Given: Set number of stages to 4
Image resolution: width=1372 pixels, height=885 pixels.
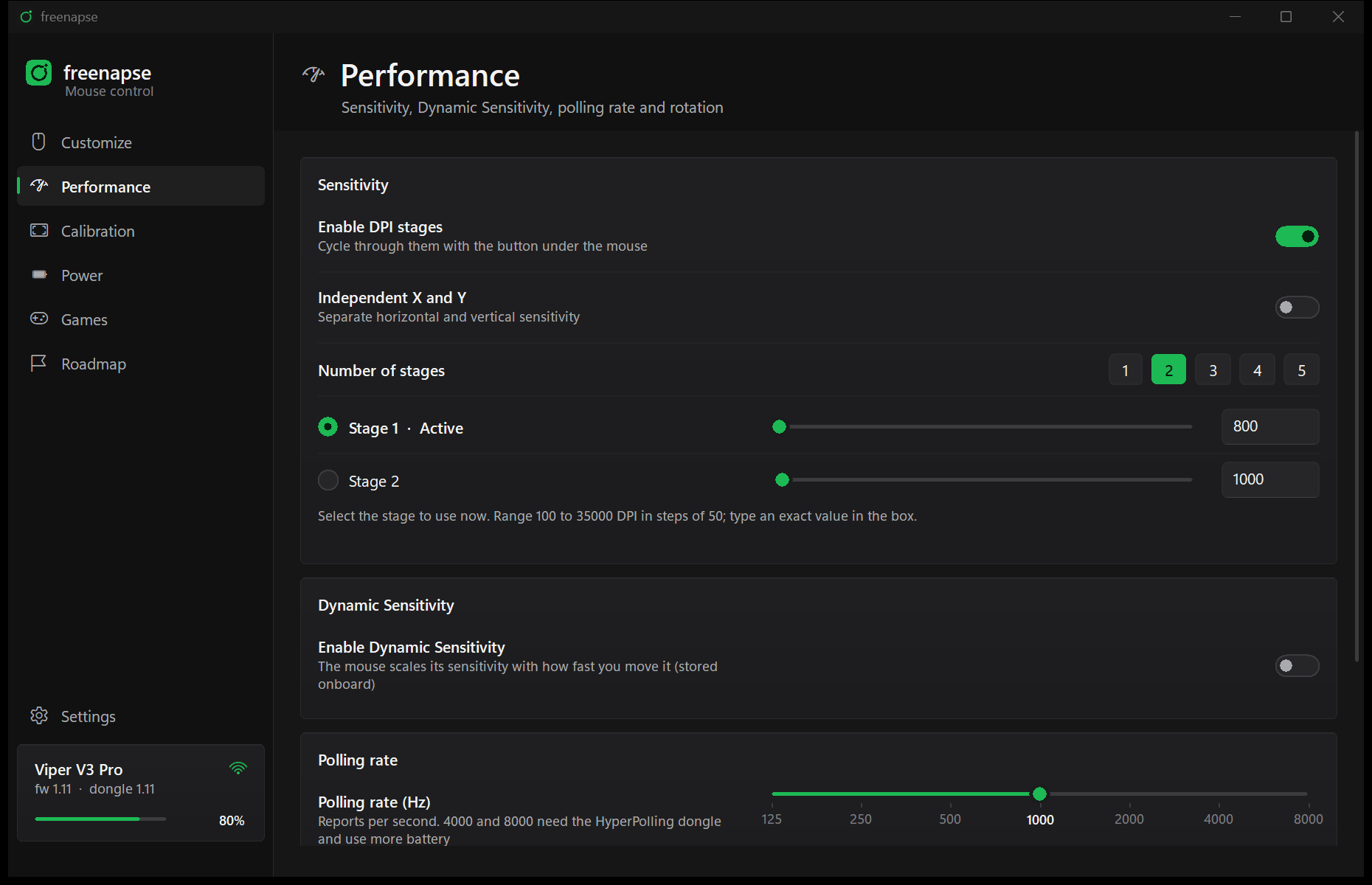Looking at the screenshot, I should [x=1257, y=369].
